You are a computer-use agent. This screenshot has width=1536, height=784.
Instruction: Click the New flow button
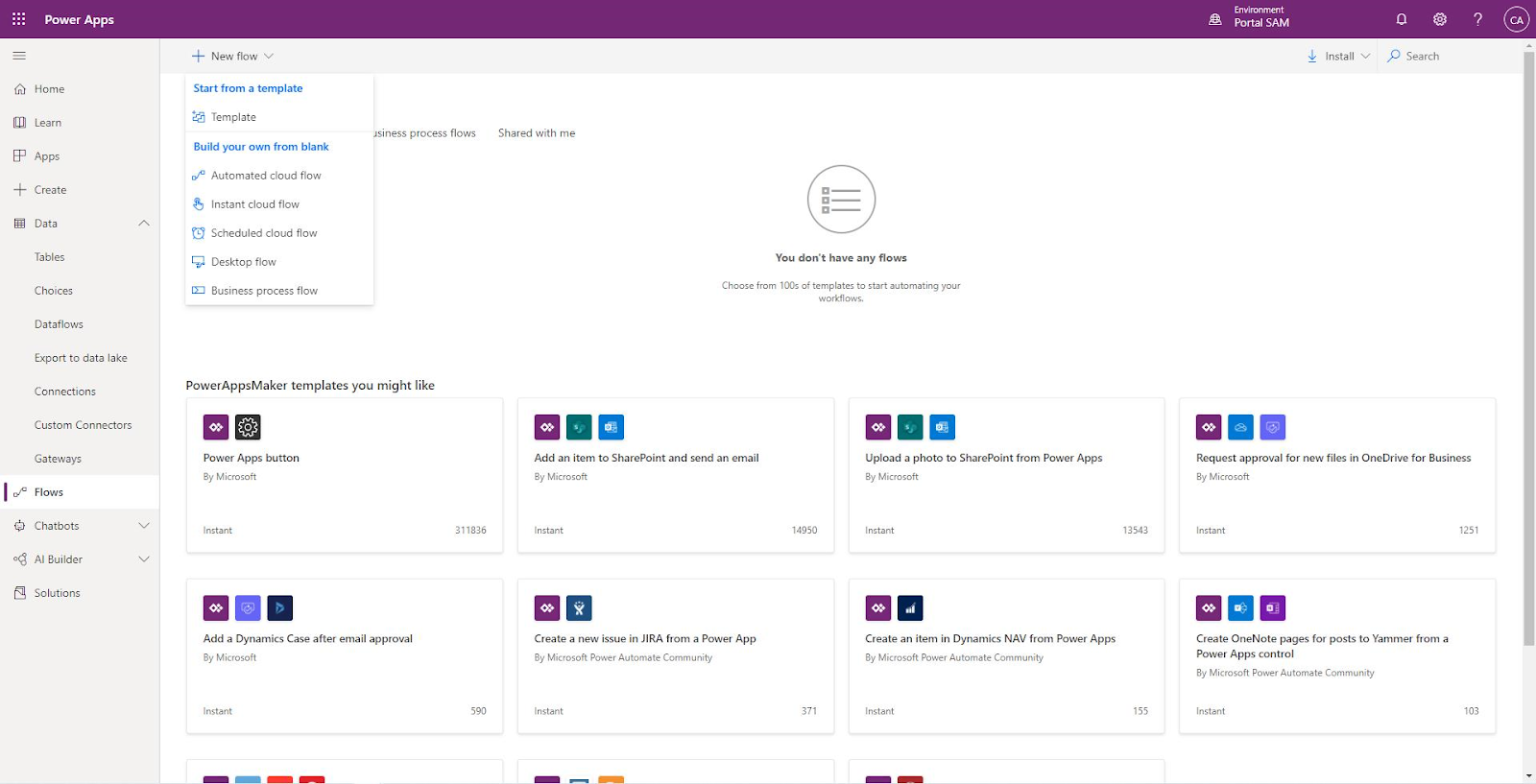232,56
